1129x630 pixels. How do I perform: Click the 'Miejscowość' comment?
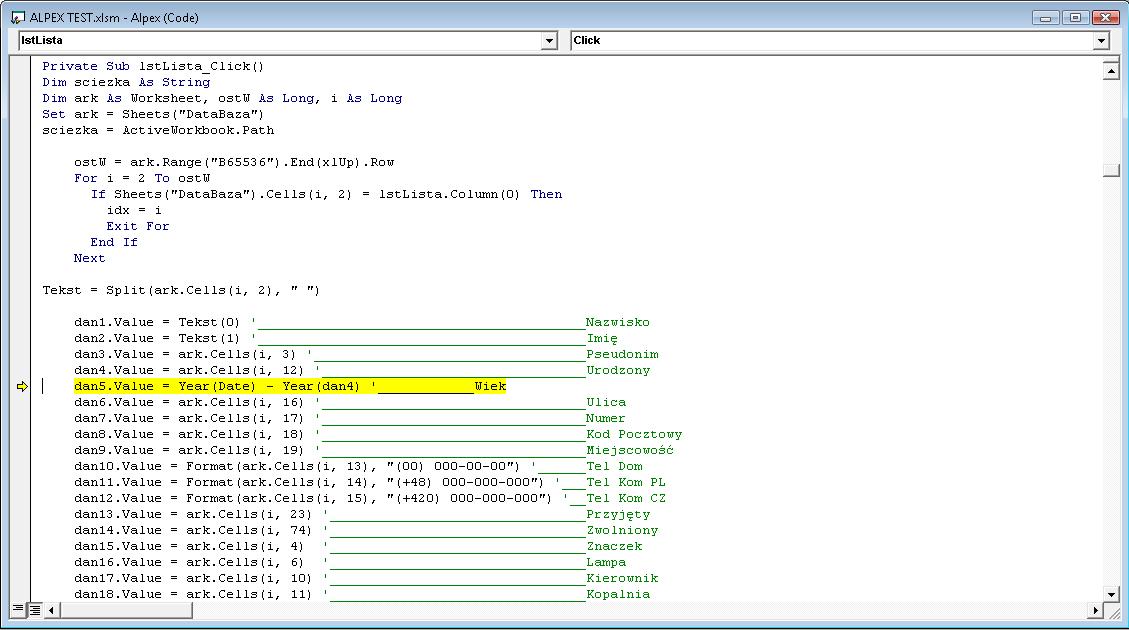pyautogui.click(x=630, y=450)
